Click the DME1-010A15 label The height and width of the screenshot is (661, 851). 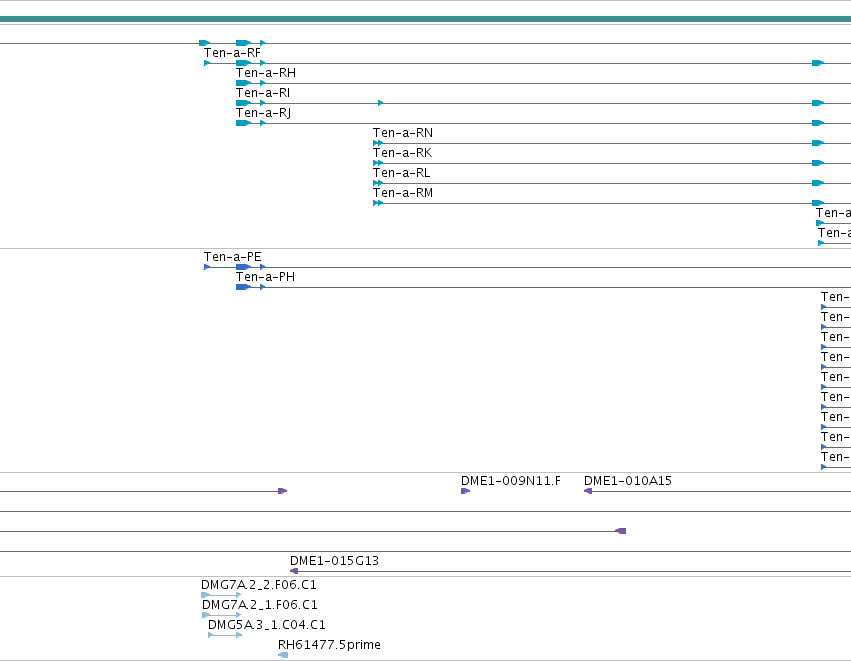[x=628, y=481]
